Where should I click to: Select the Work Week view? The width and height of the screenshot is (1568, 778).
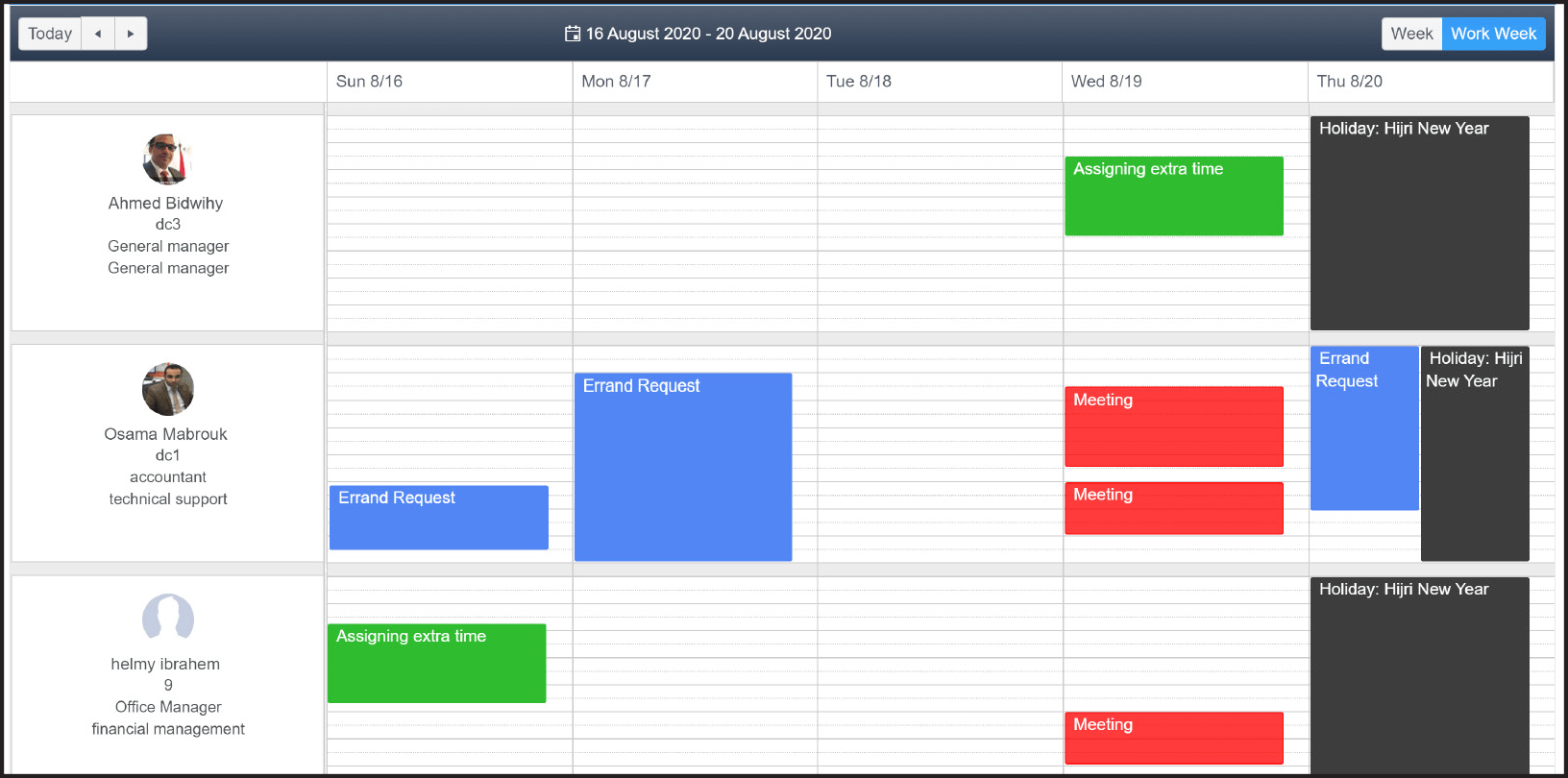coord(1494,34)
